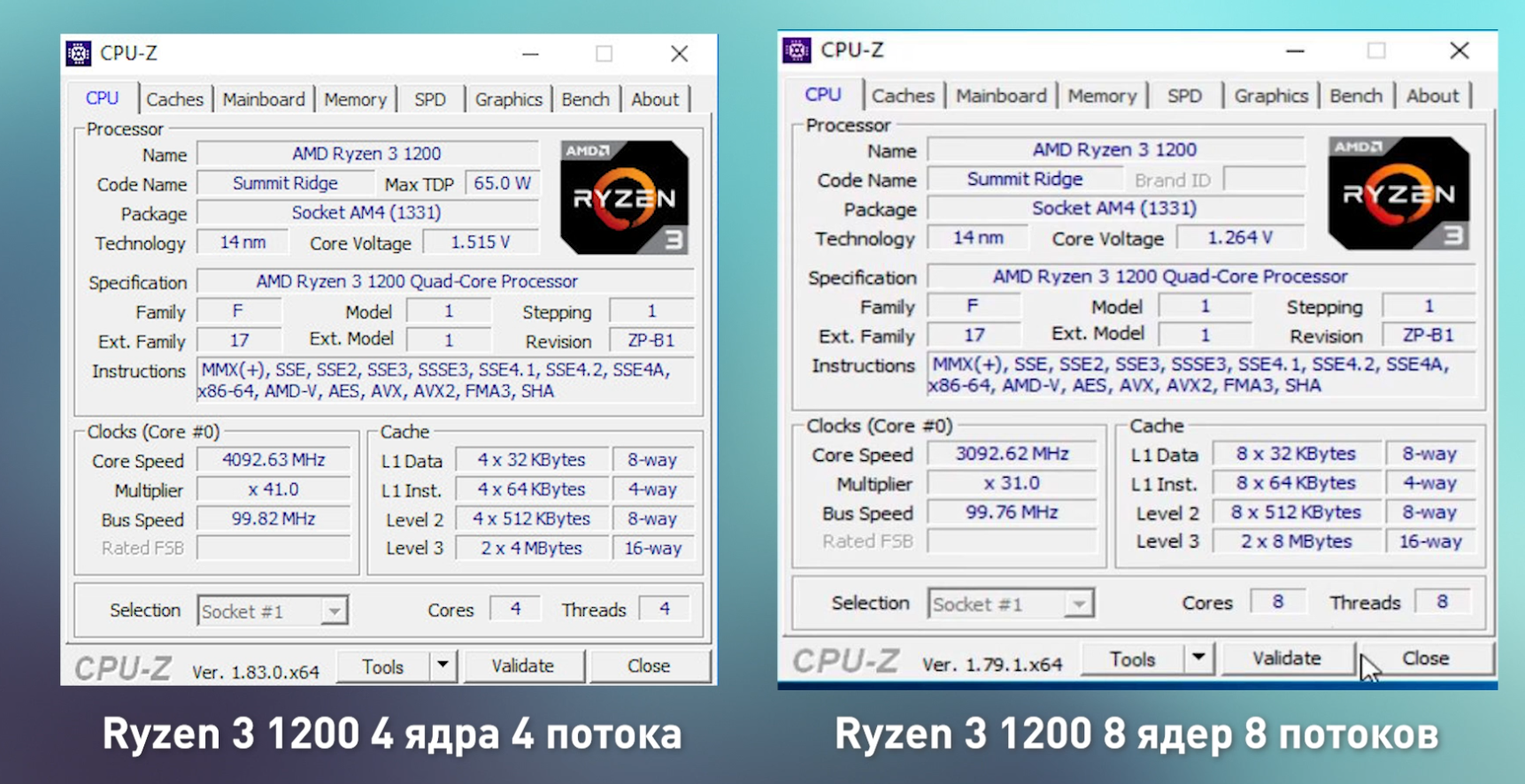Click Level 2 8 x 512 KBytes value
1525x784 pixels.
pyautogui.click(x=1296, y=512)
